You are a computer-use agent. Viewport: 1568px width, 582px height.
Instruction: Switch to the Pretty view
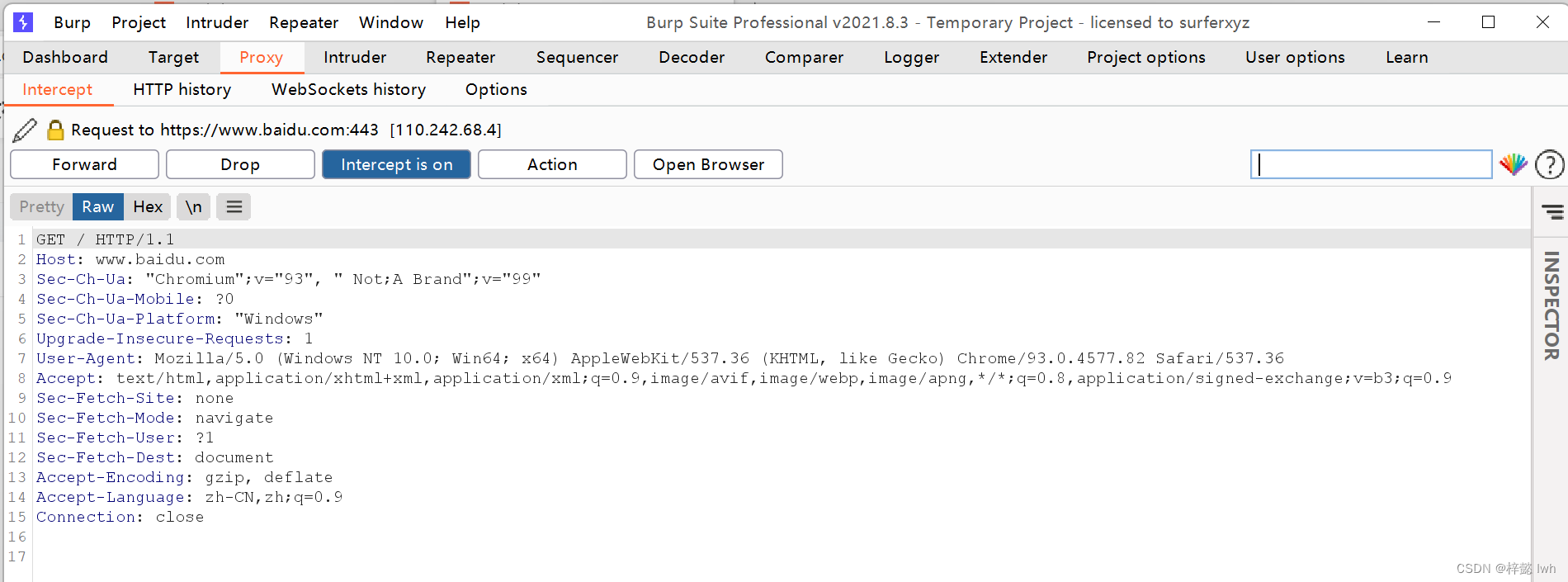(41, 206)
